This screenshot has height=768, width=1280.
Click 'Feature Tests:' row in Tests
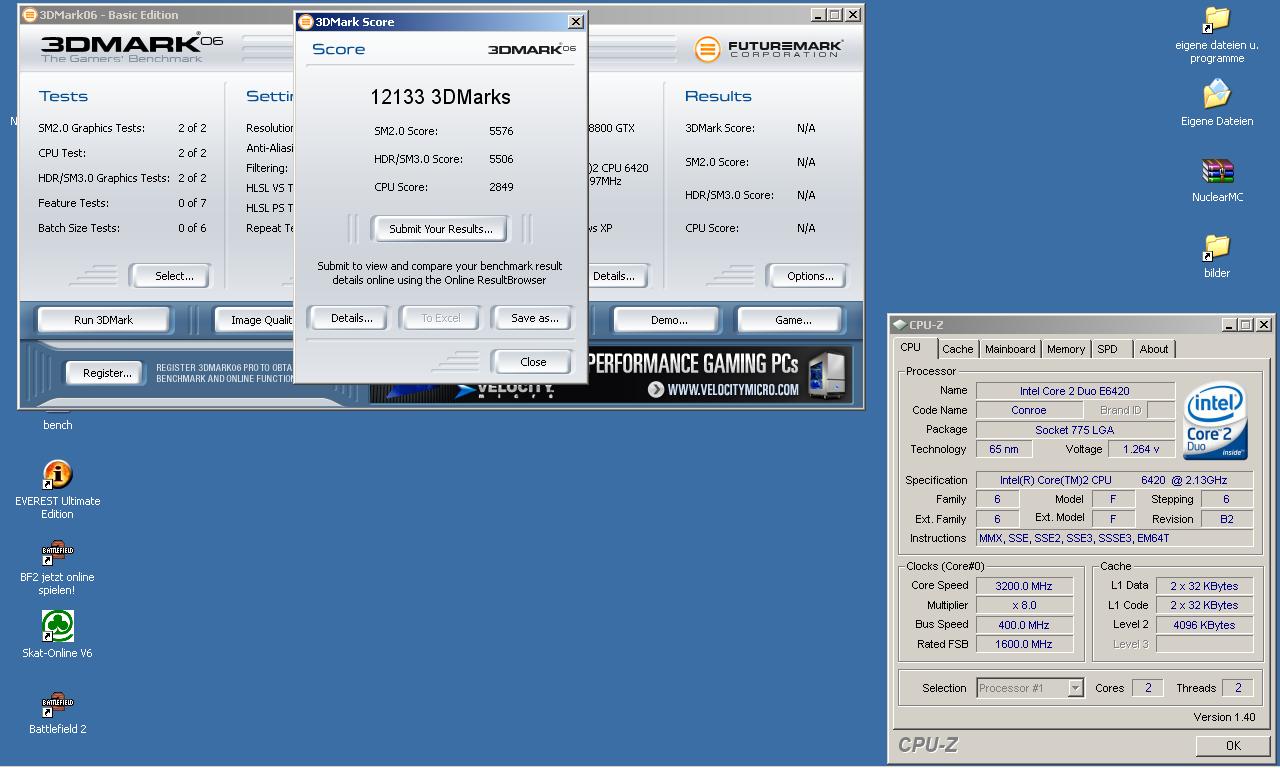point(122,203)
